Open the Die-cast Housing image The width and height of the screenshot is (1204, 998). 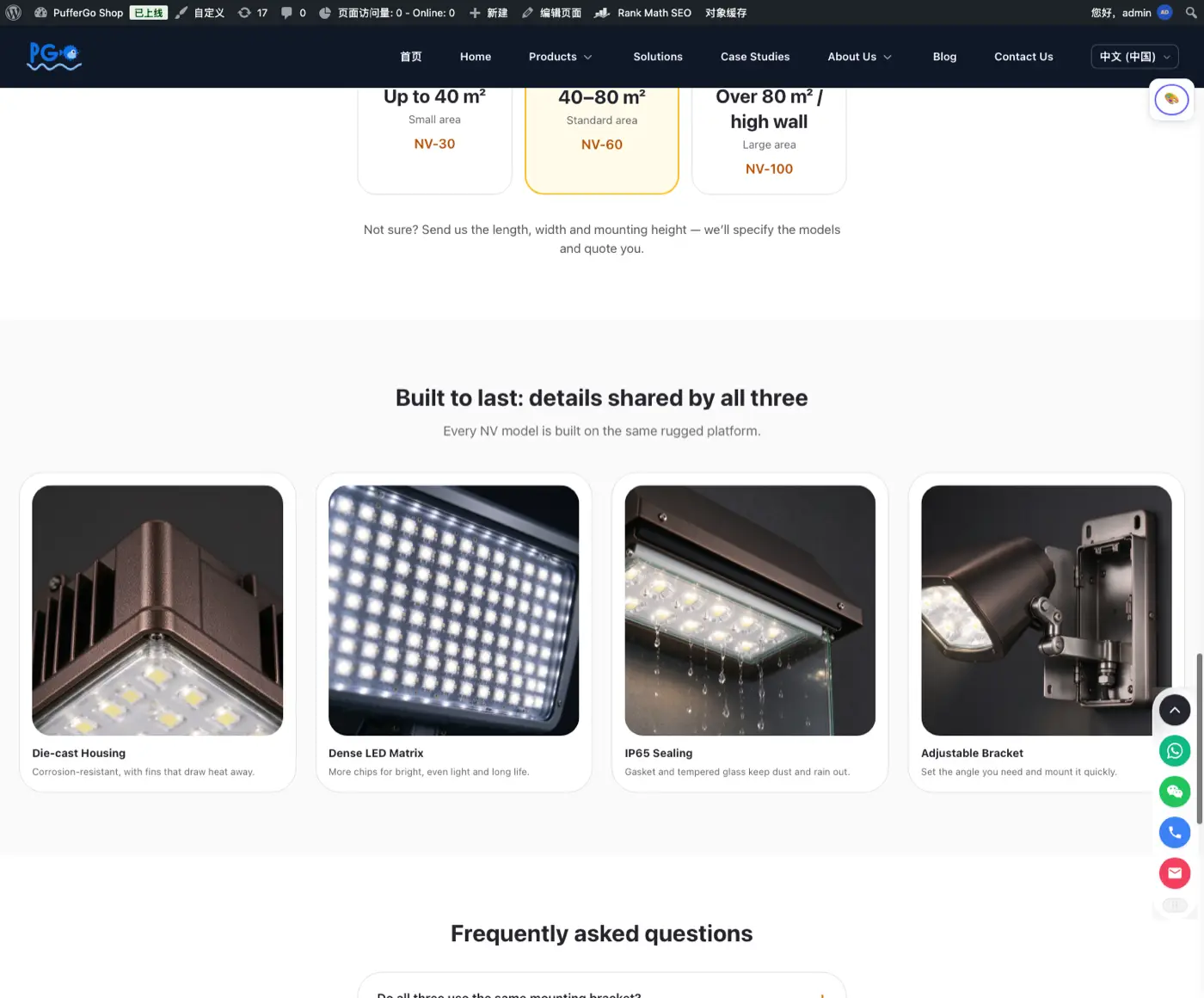click(x=157, y=611)
